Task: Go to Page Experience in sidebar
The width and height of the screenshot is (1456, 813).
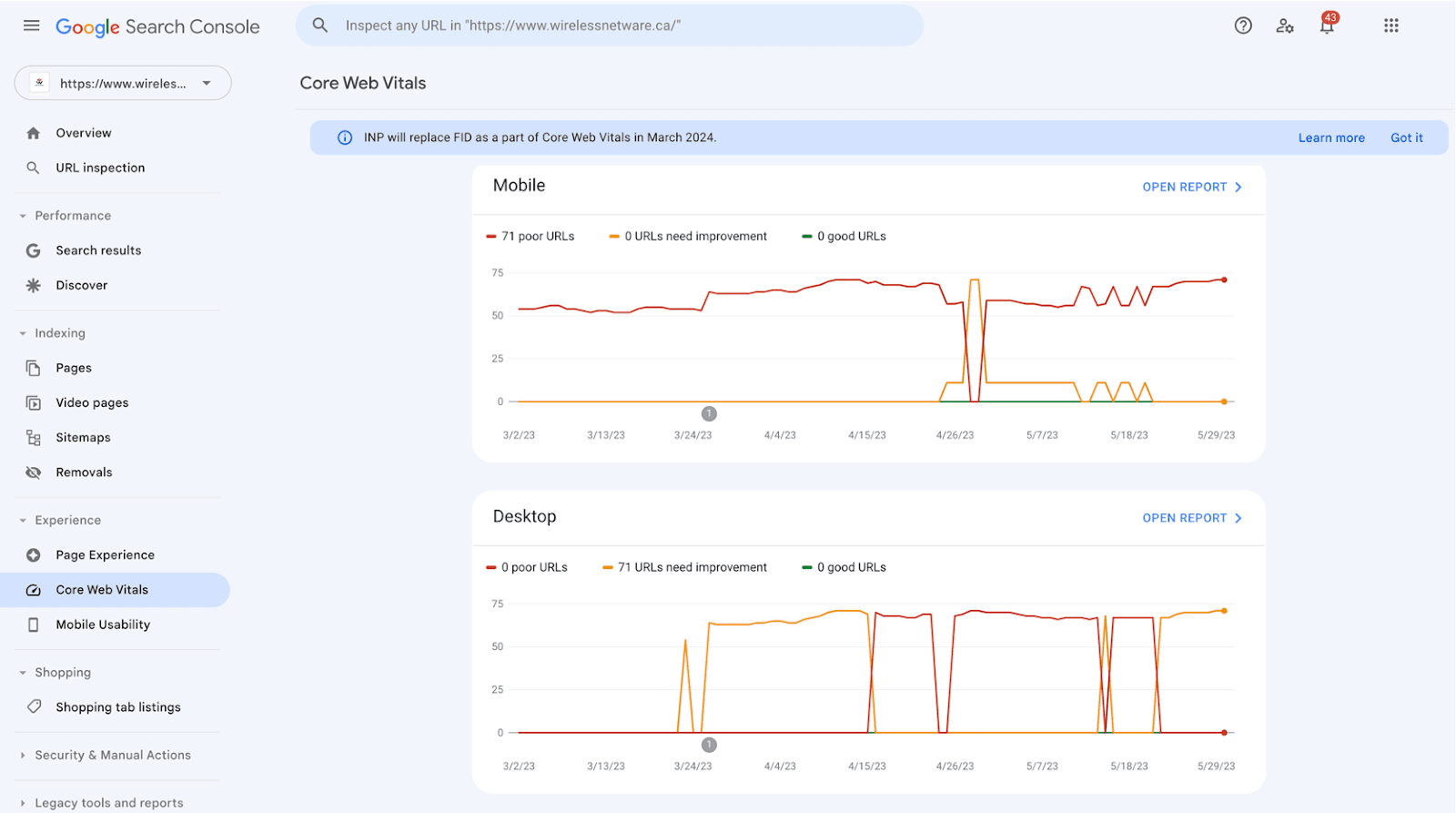Action: pos(105,555)
